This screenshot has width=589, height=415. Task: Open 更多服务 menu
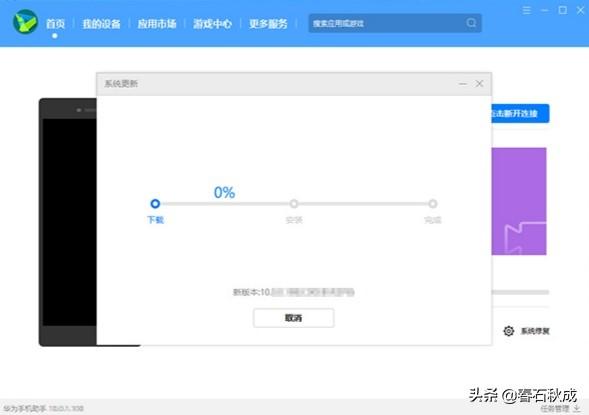pos(268,24)
